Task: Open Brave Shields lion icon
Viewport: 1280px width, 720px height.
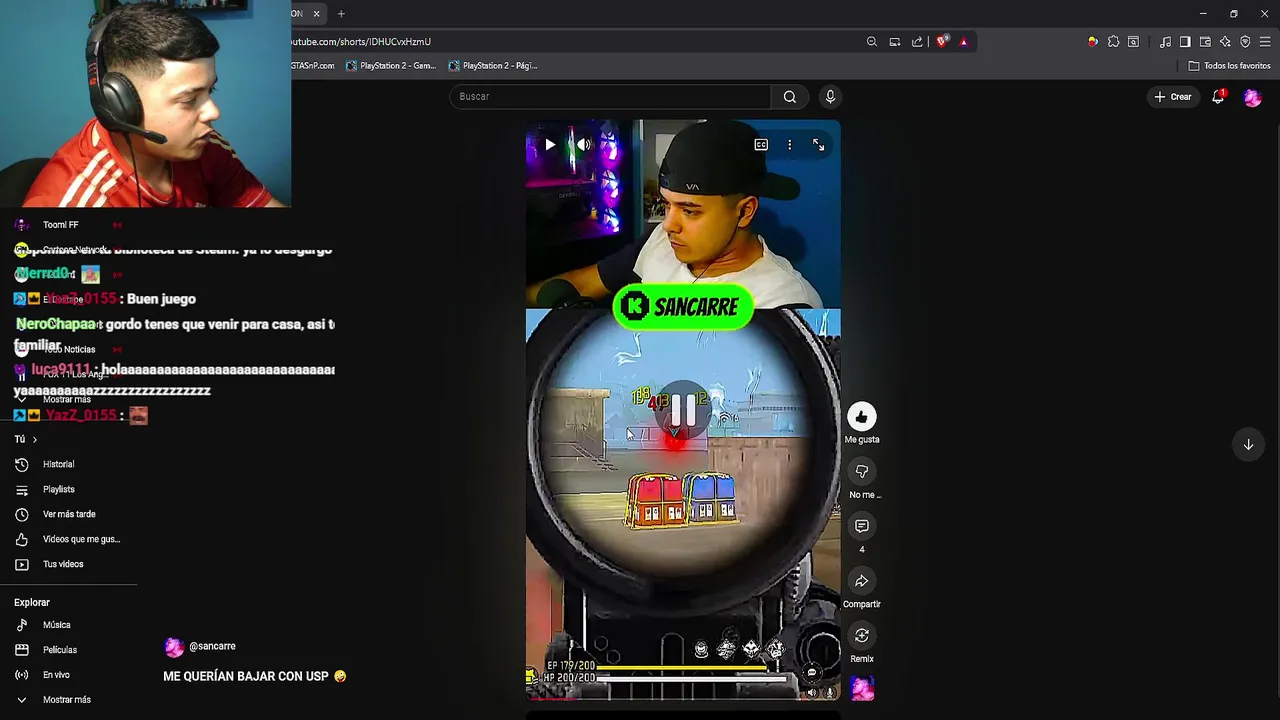Action: (942, 42)
